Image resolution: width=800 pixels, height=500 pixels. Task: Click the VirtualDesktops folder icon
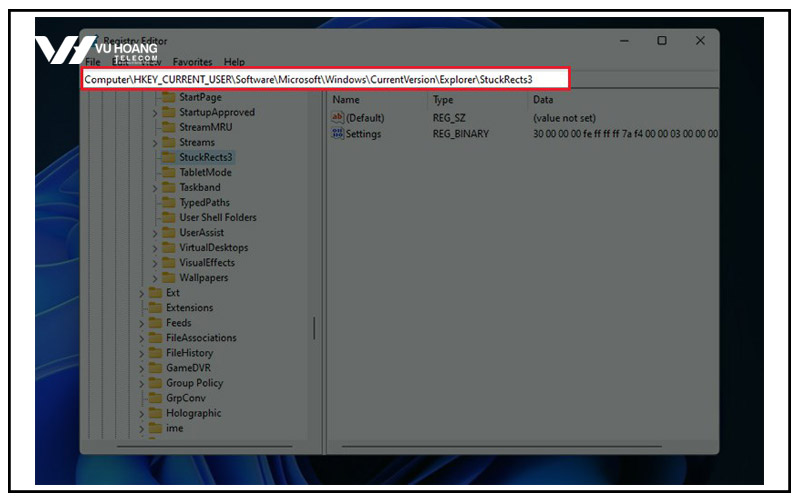click(x=168, y=247)
